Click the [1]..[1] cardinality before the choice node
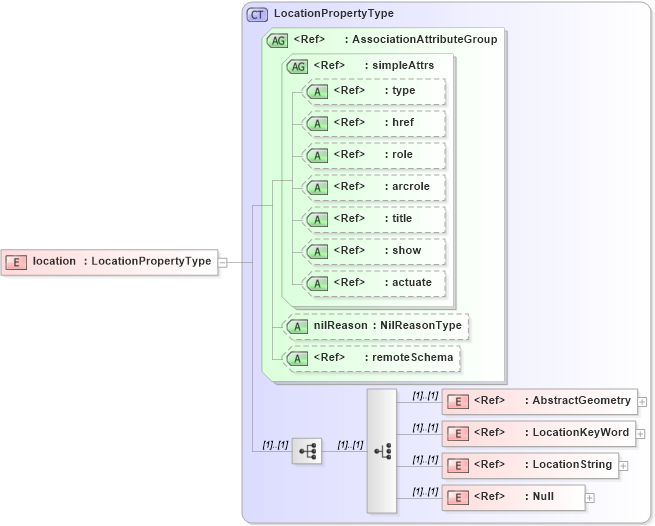The image size is (655, 526). (x=350, y=445)
